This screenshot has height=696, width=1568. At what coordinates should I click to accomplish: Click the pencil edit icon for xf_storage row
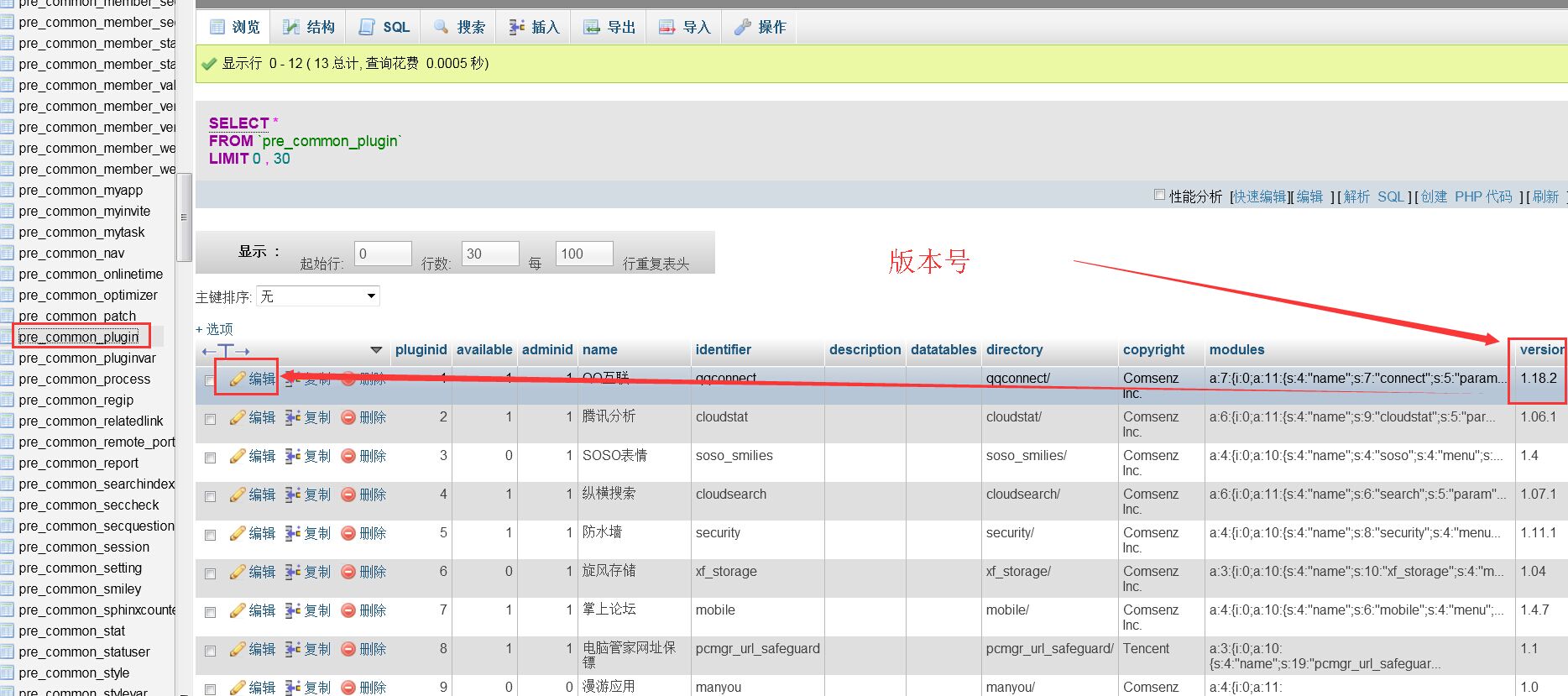[238, 572]
